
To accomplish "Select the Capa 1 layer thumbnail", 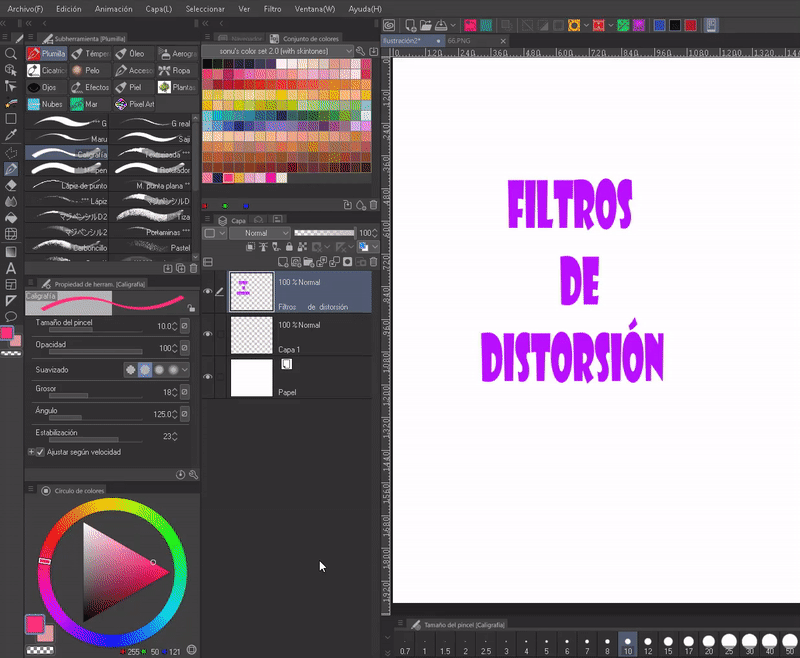I will [x=252, y=335].
